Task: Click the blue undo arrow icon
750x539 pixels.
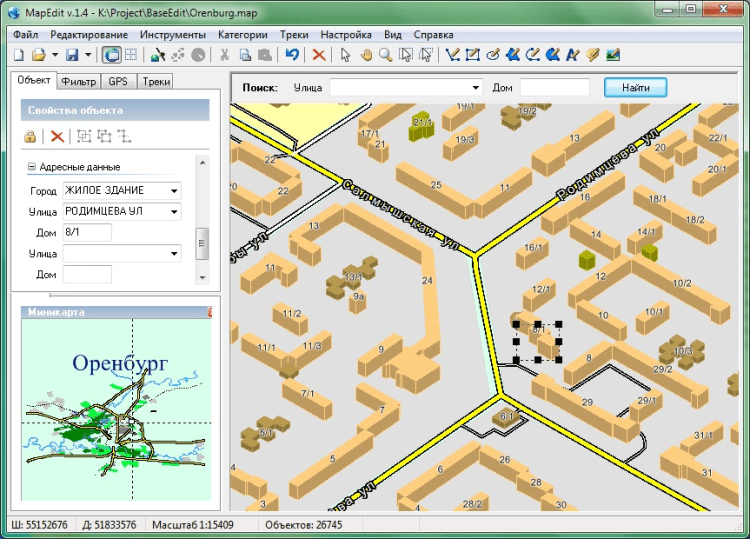Action: [291, 55]
